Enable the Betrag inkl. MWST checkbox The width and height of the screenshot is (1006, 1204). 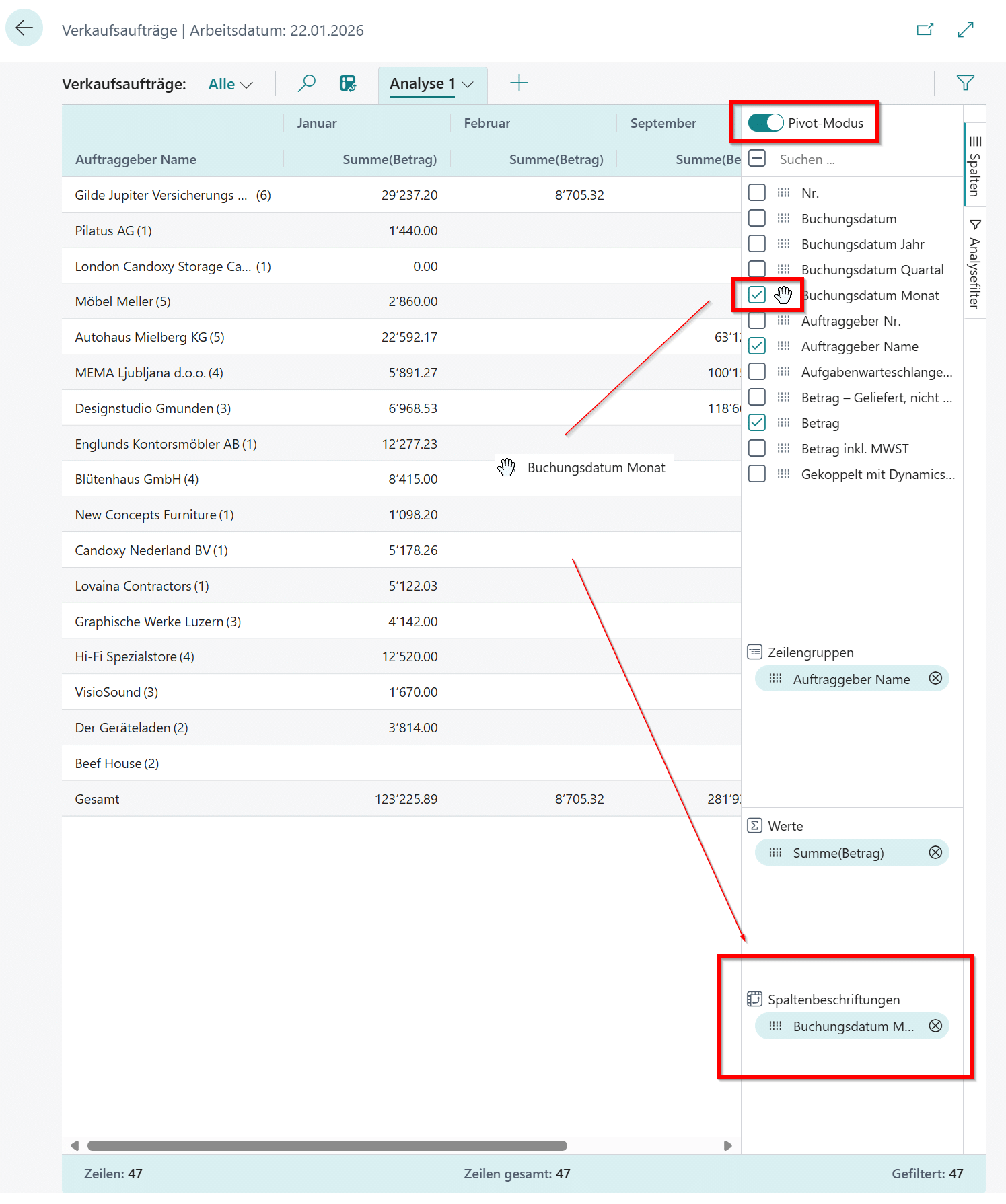(756, 448)
